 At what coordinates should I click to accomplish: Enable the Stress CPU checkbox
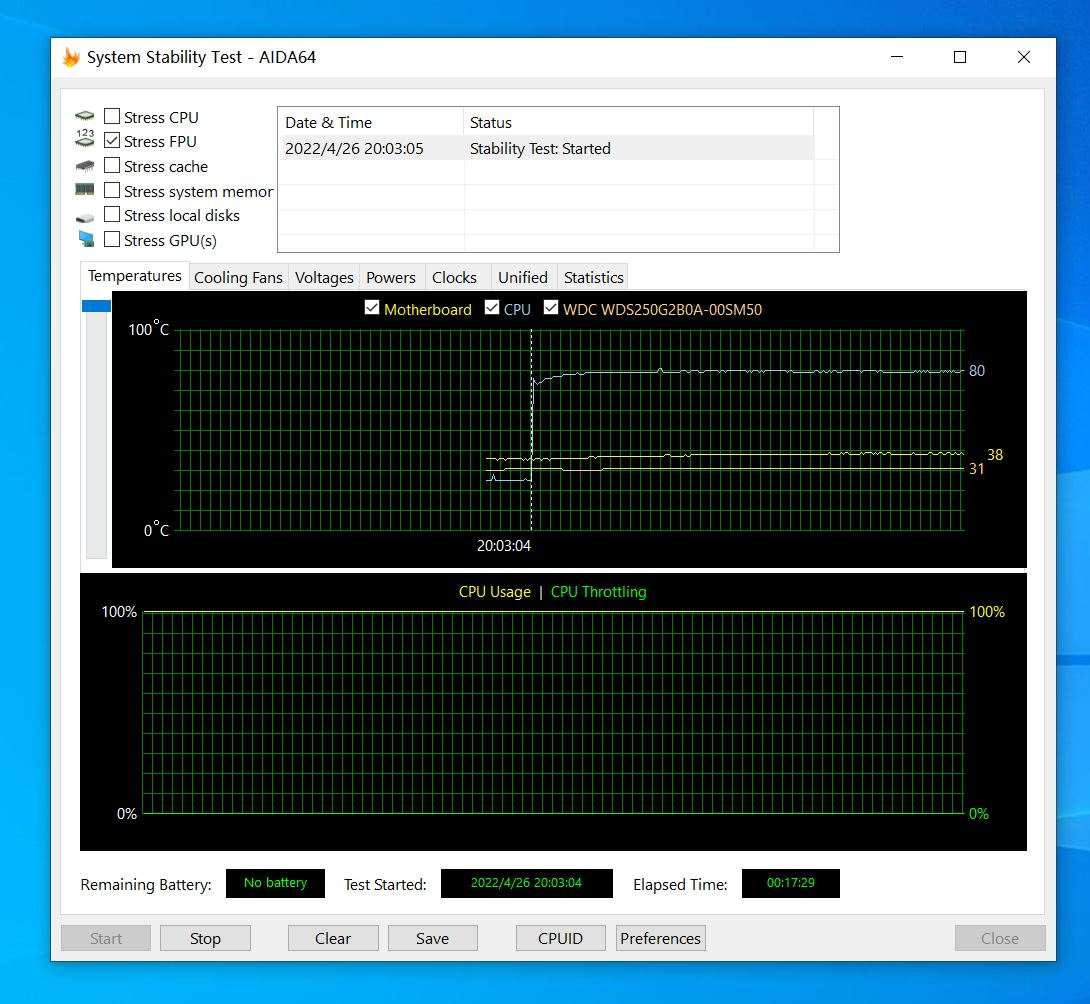point(112,117)
